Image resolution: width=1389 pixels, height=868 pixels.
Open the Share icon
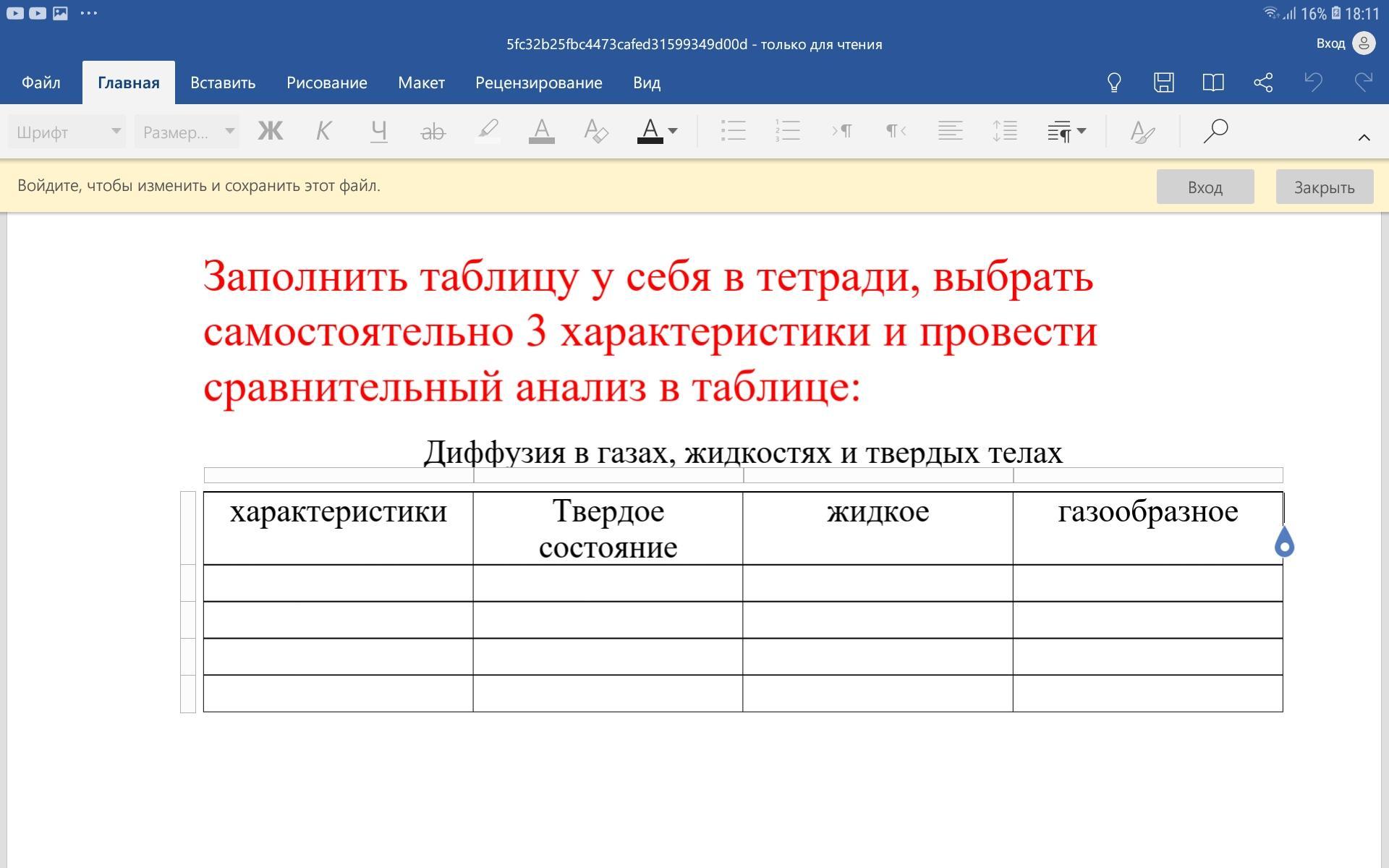click(1263, 82)
